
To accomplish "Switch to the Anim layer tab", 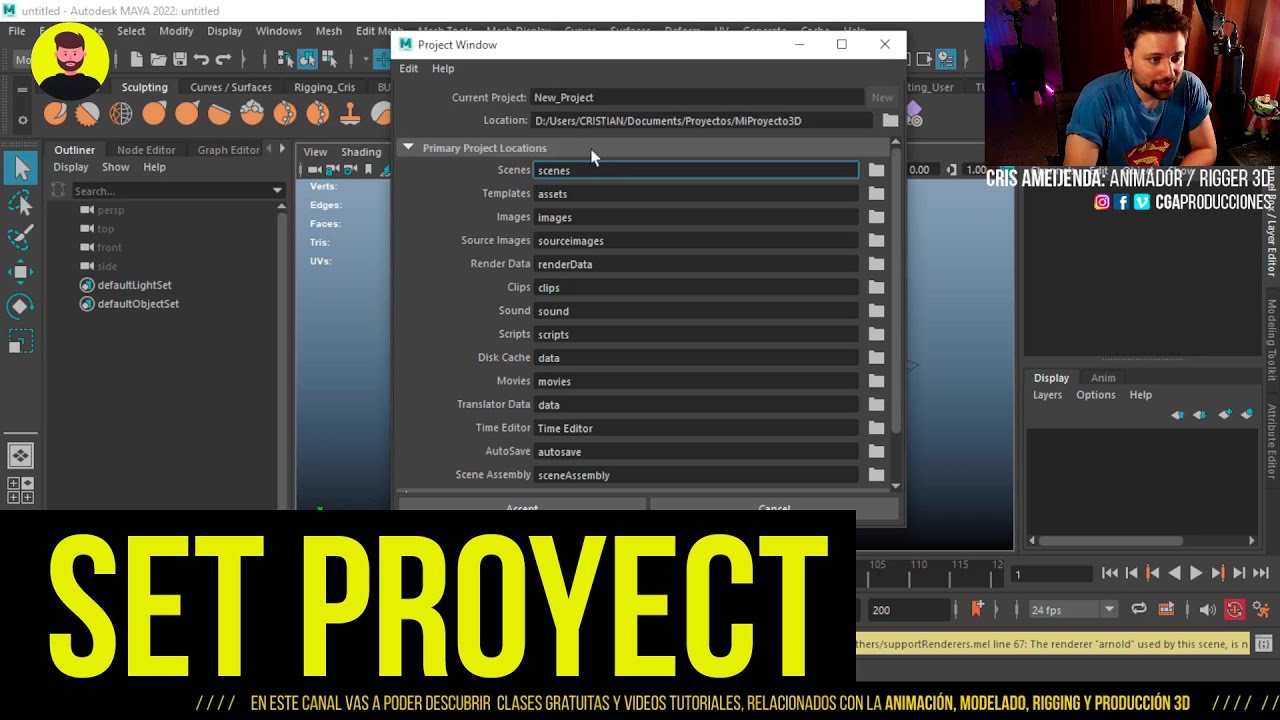I will point(1103,378).
